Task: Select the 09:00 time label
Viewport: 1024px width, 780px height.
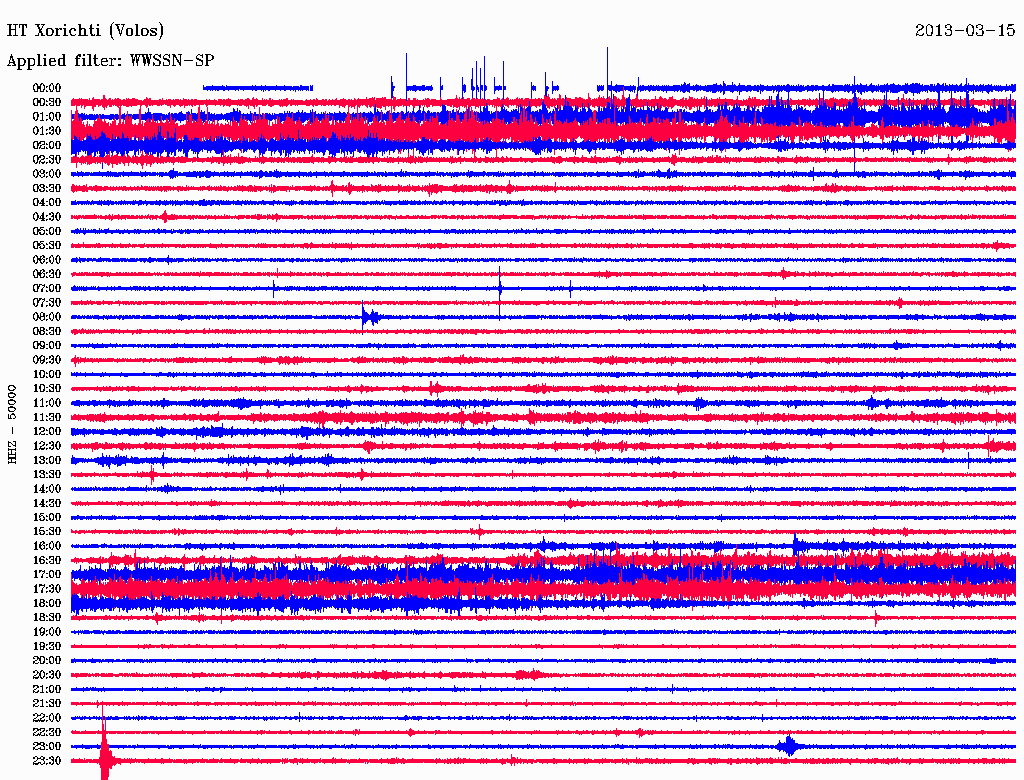Action: pos(47,346)
